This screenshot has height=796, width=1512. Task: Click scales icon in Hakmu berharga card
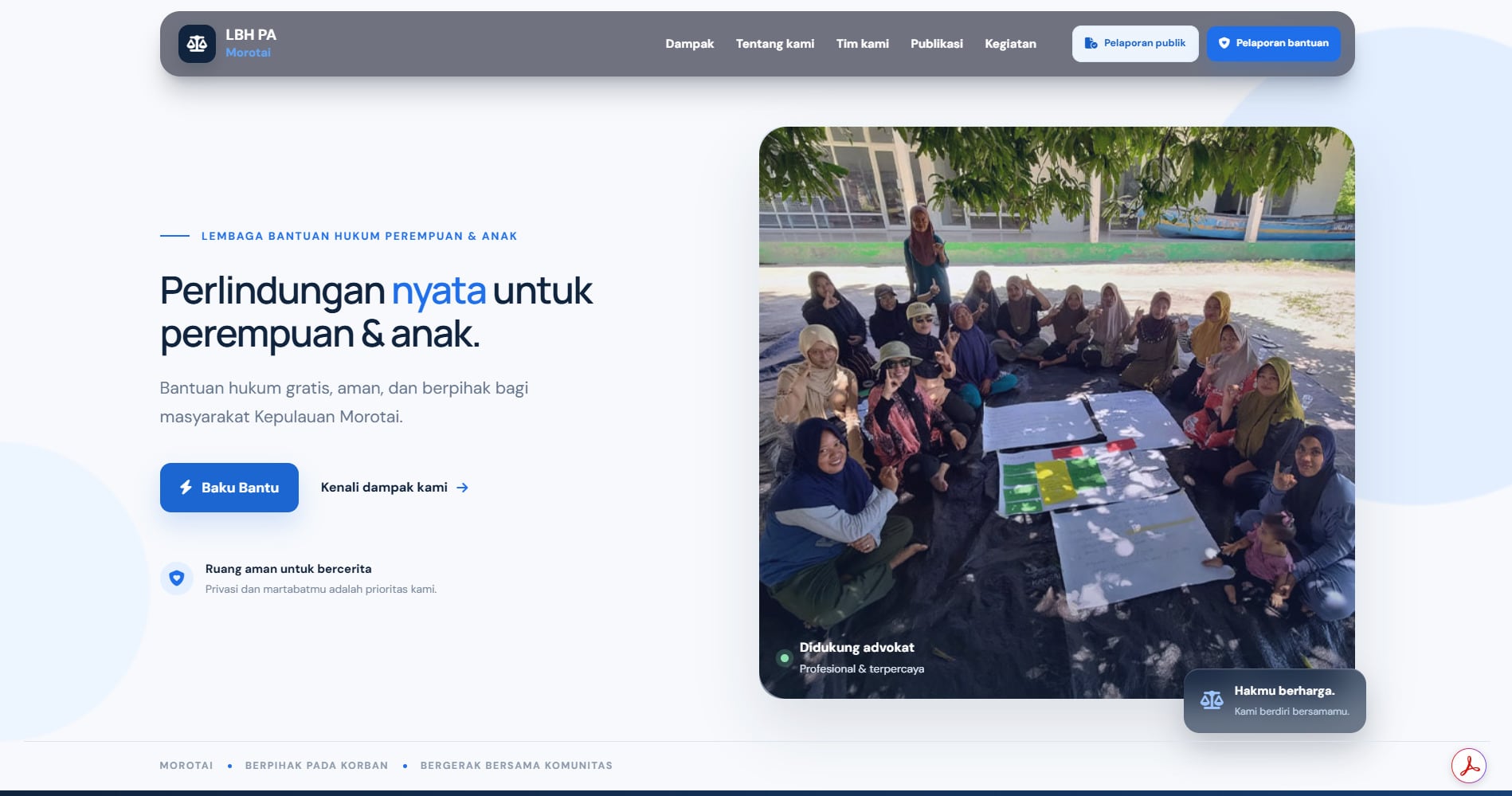[1212, 700]
